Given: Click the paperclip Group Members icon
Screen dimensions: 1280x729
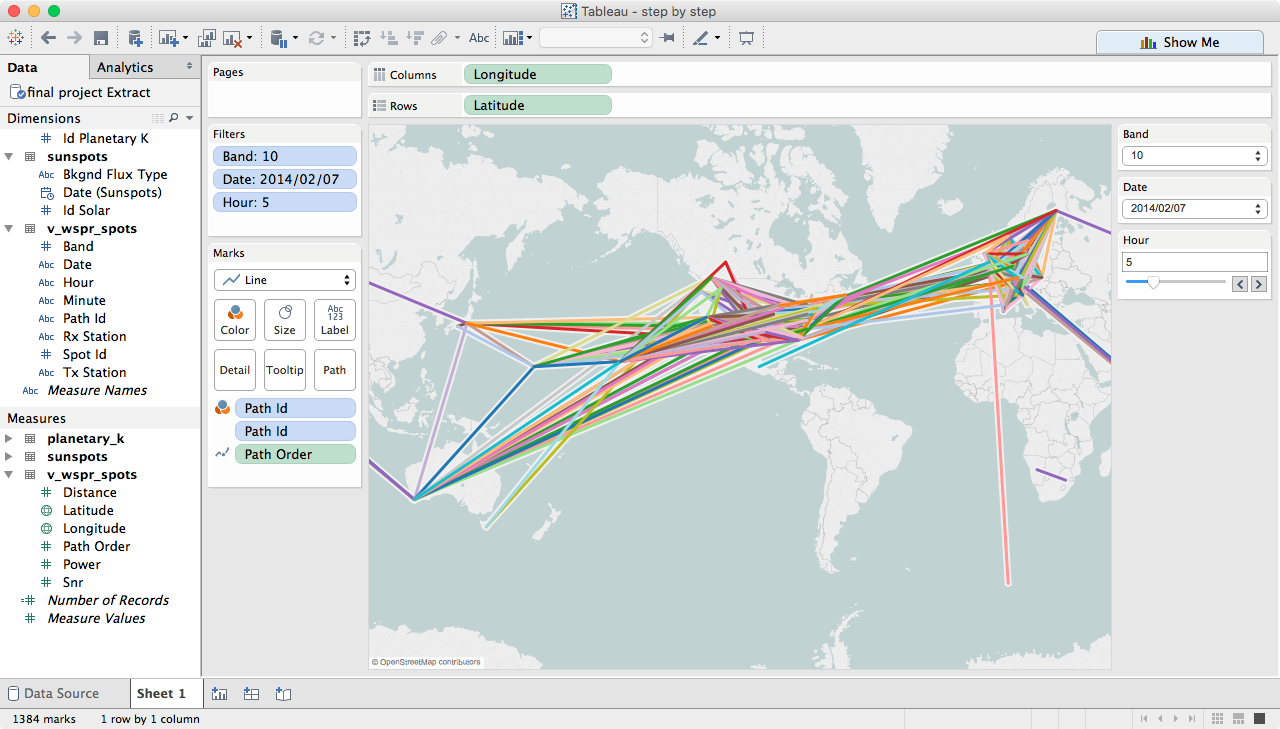Looking at the screenshot, I should [x=440, y=38].
